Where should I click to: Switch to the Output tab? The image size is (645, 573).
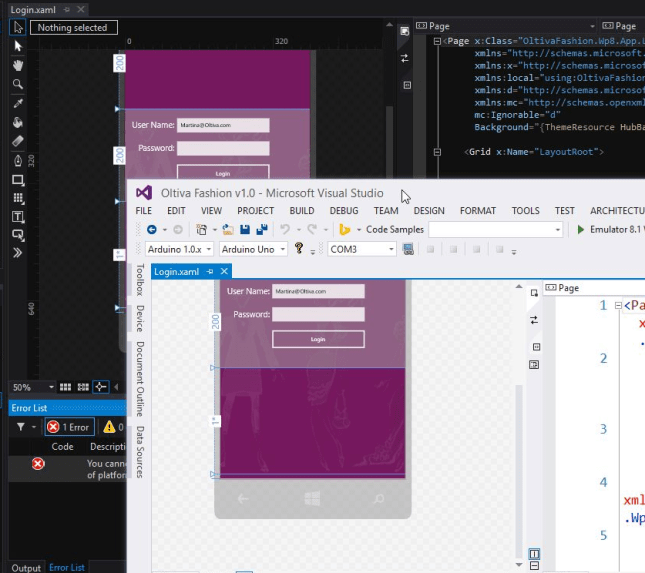26,567
